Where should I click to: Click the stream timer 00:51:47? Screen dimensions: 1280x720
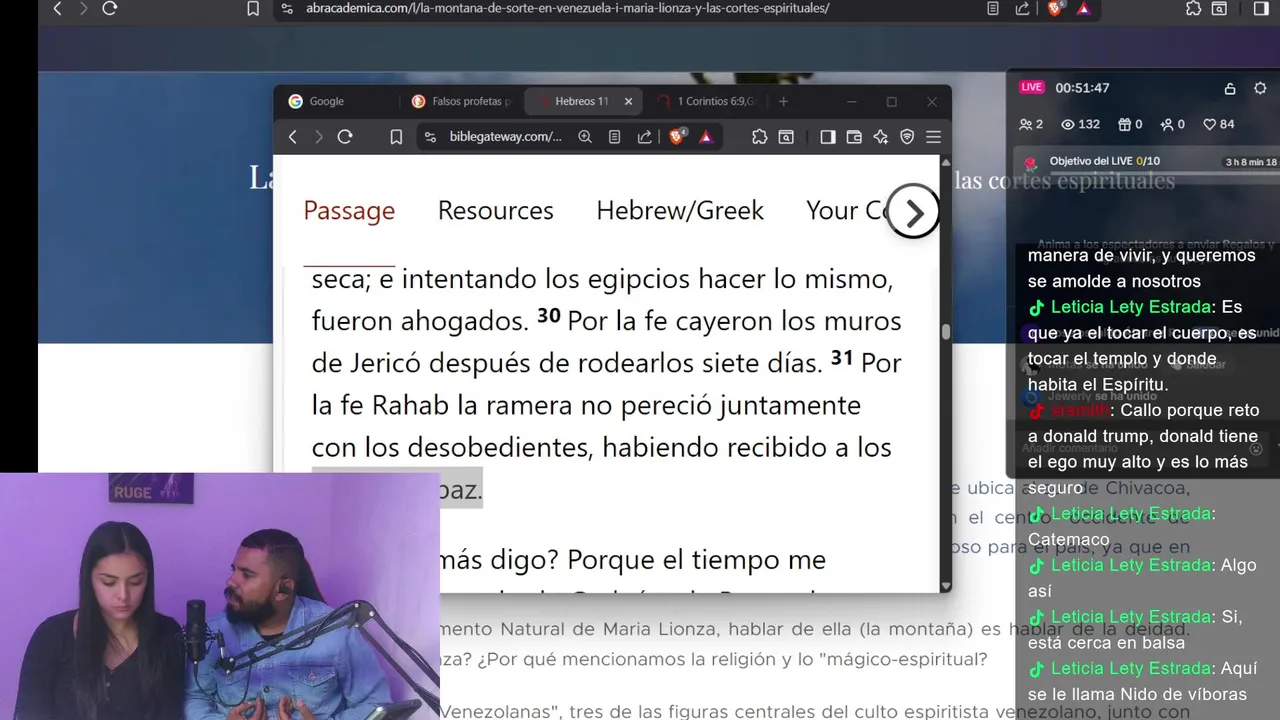[x=1082, y=88]
